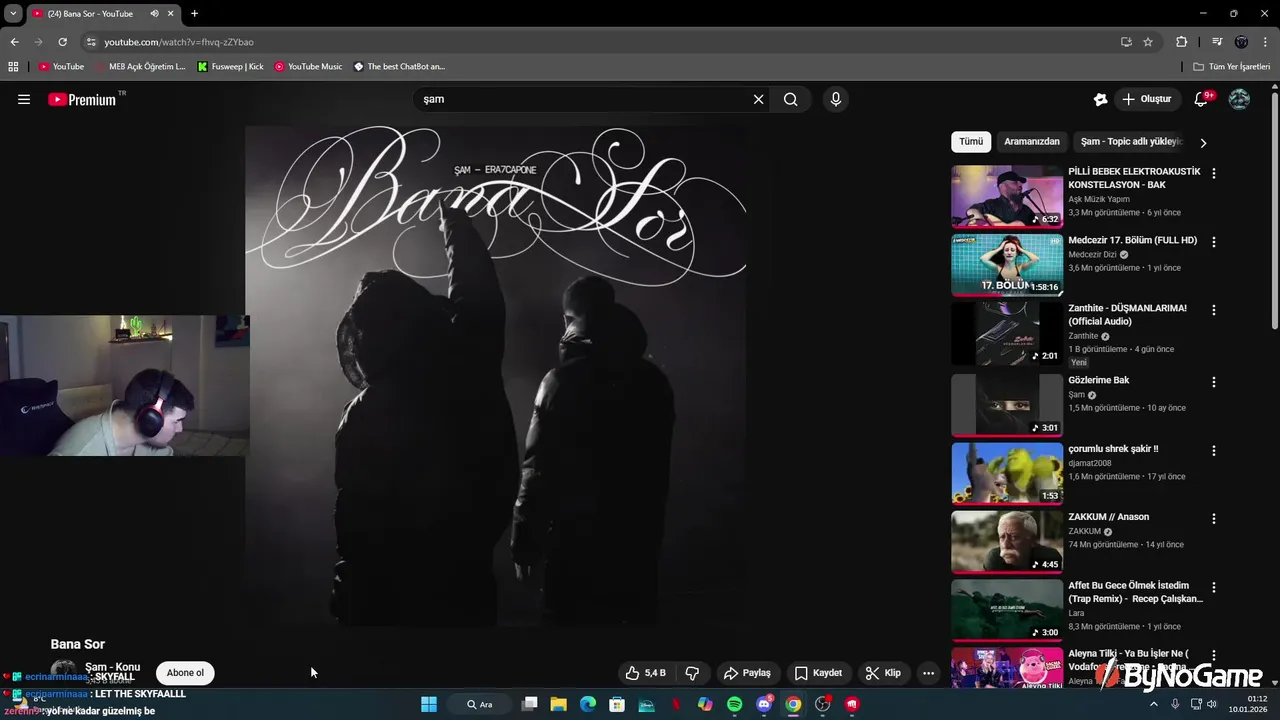The height and width of the screenshot is (720, 1280).
Task: Select the Şam - Topic chip
Action: pyautogui.click(x=1132, y=142)
